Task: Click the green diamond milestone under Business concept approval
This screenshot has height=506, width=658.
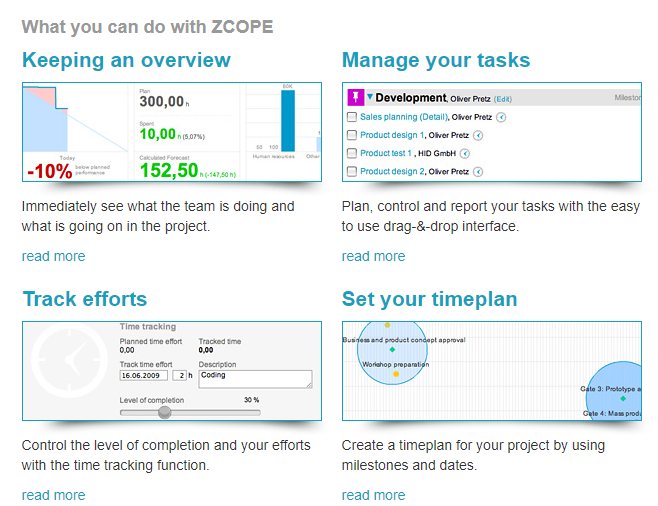Action: [x=392, y=349]
